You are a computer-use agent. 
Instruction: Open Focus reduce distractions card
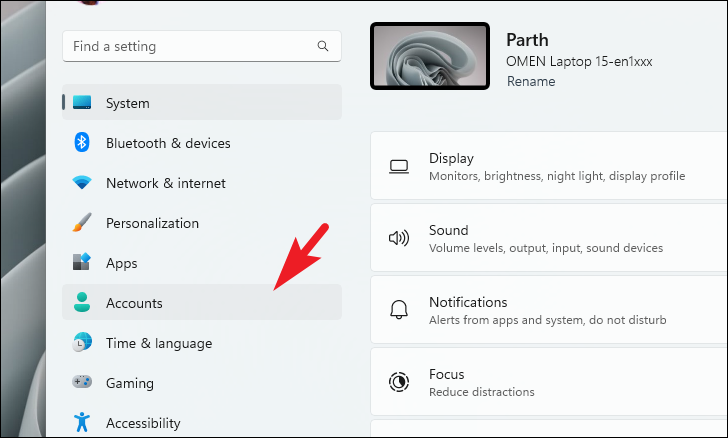pos(549,382)
